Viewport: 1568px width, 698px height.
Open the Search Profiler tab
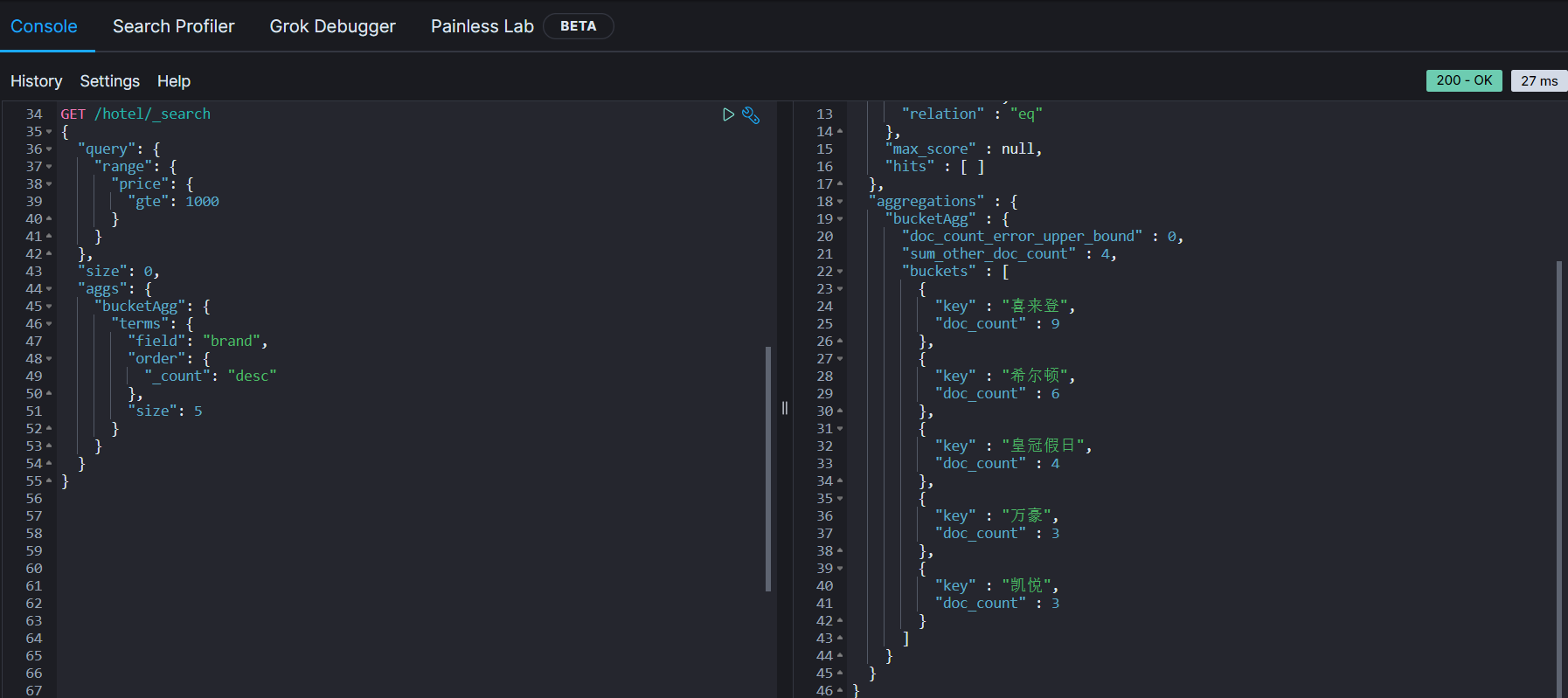pos(173,26)
